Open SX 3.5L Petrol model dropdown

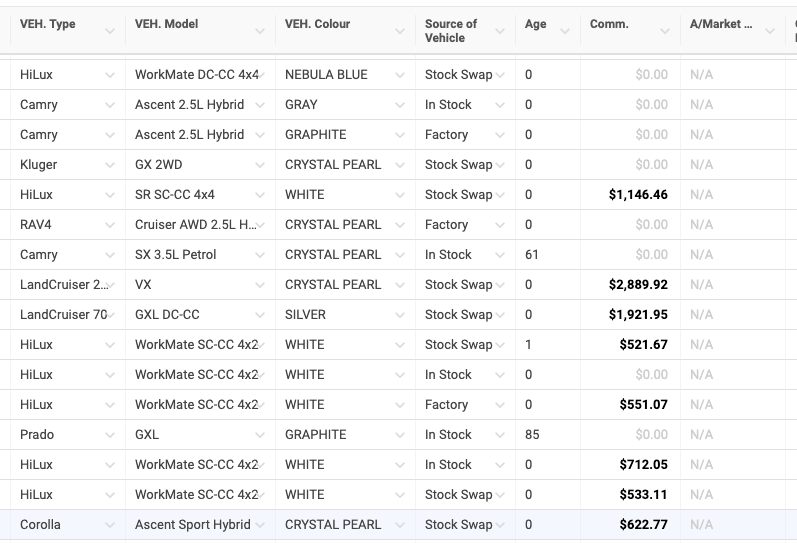pos(260,255)
